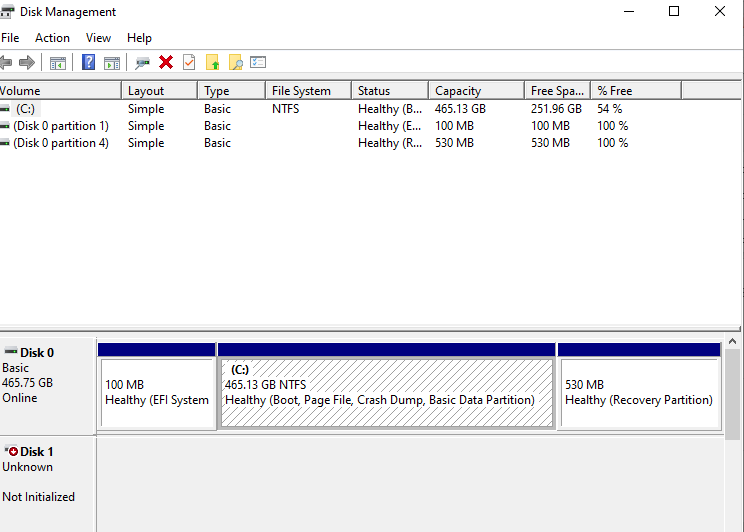Click the red X Delete icon
The width and height of the screenshot is (744, 532).
[x=166, y=63]
